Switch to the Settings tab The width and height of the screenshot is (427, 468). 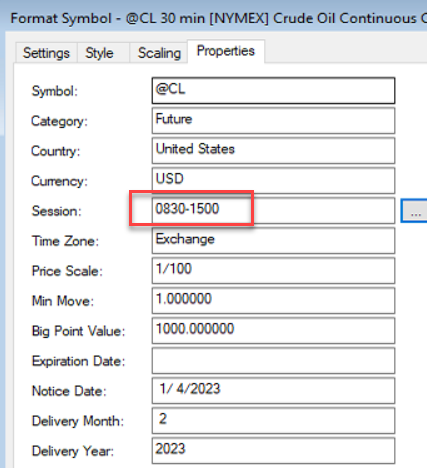46,53
